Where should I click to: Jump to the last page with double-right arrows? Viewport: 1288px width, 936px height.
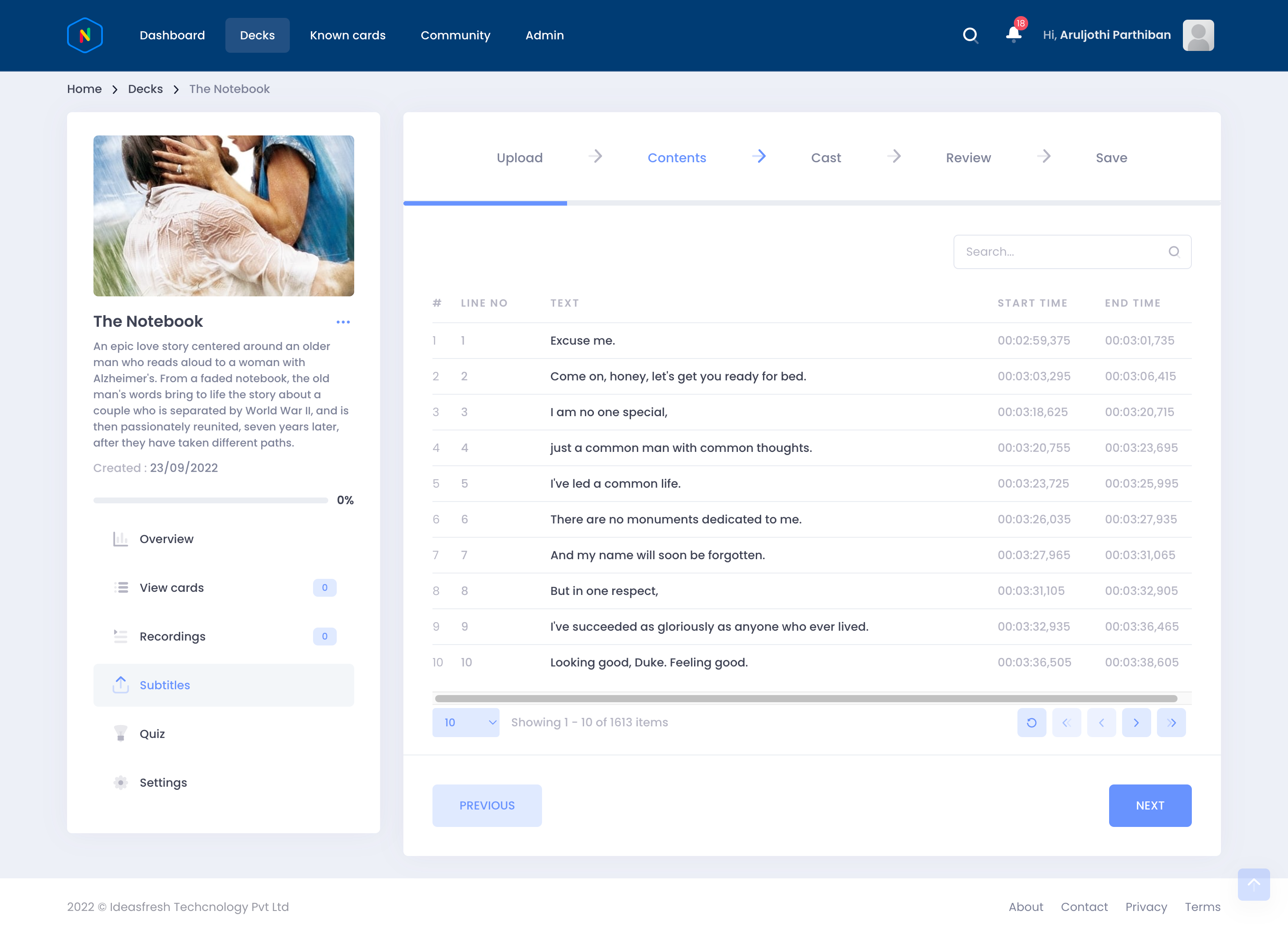coord(1172,723)
